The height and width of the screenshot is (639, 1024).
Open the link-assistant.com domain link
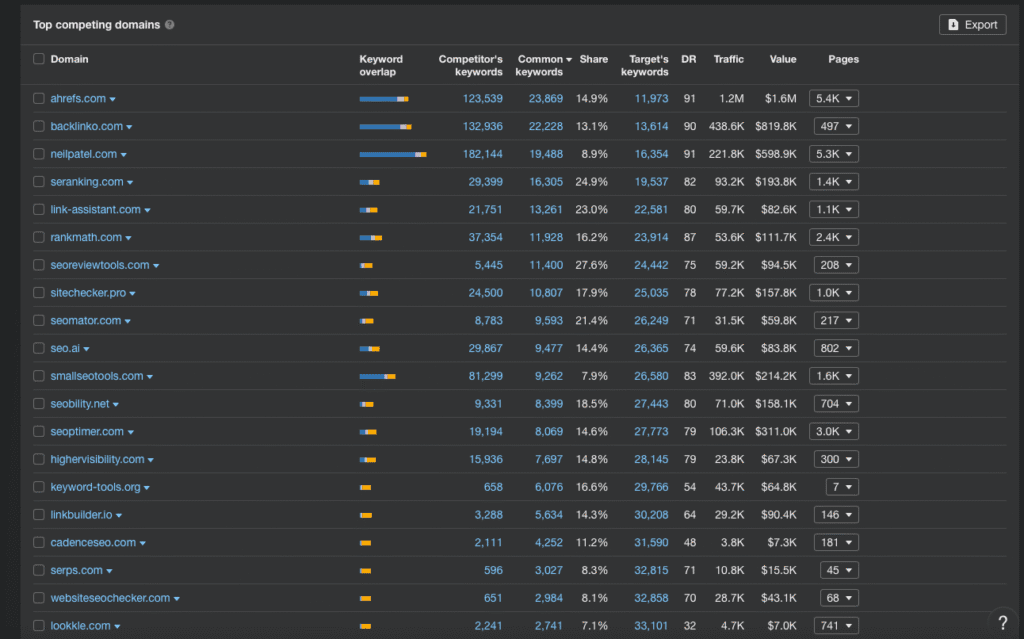[95, 210]
